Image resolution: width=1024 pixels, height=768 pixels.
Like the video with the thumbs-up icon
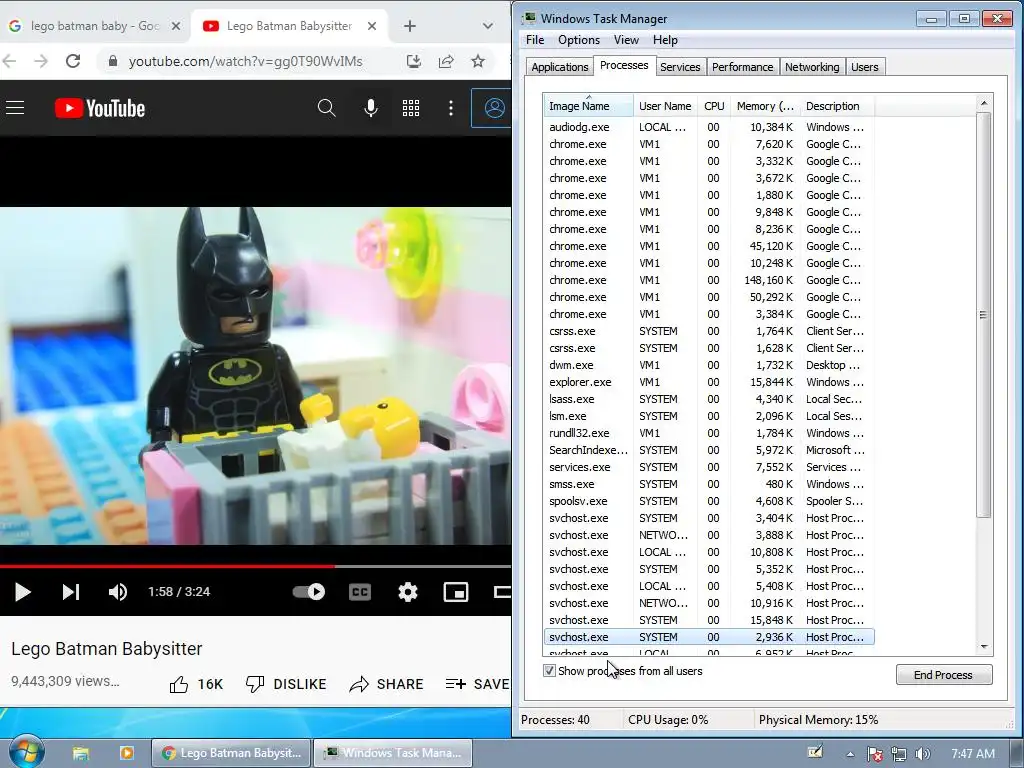pyautogui.click(x=179, y=684)
